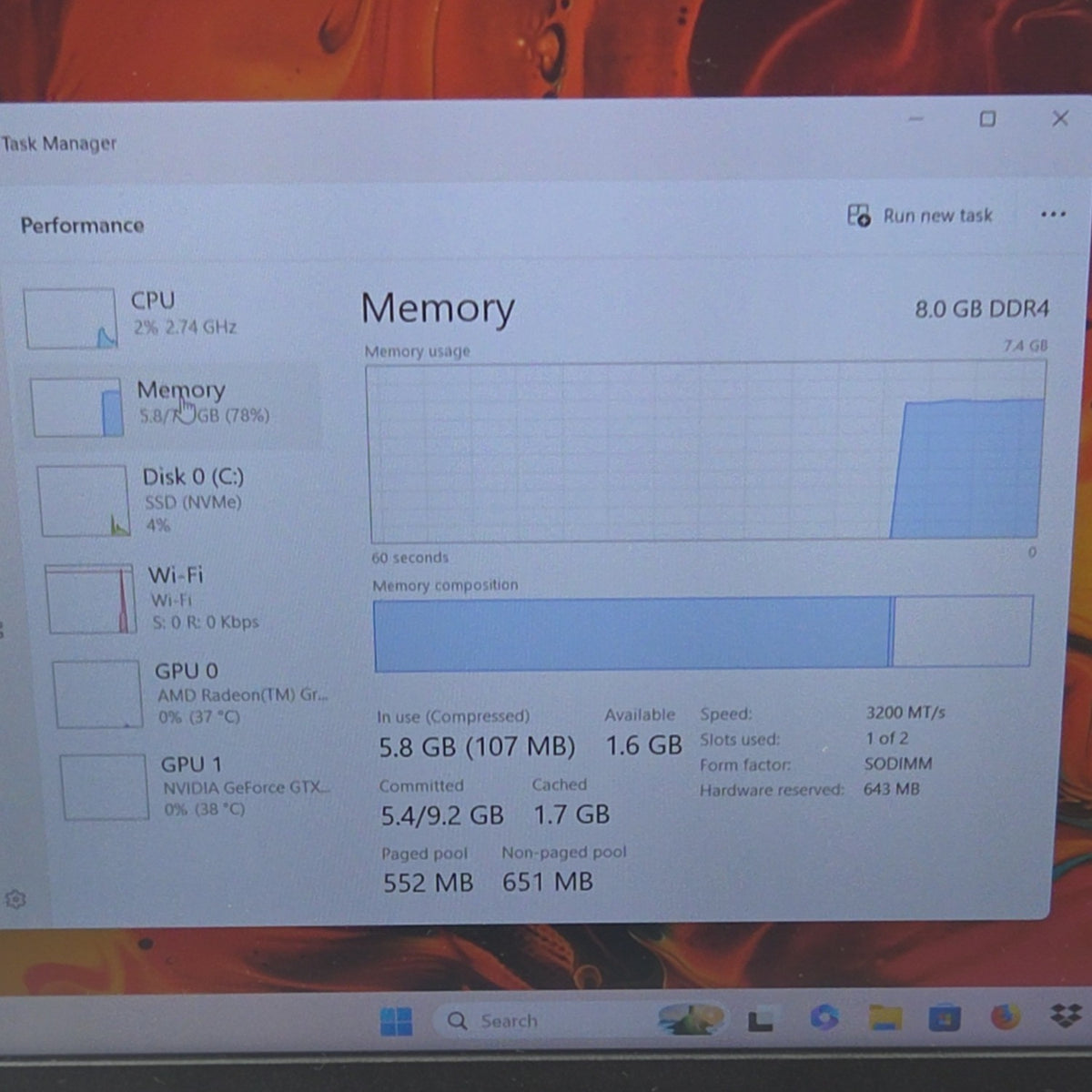
Task: Click the Memory mini graph thumbnail
Action: click(76, 408)
